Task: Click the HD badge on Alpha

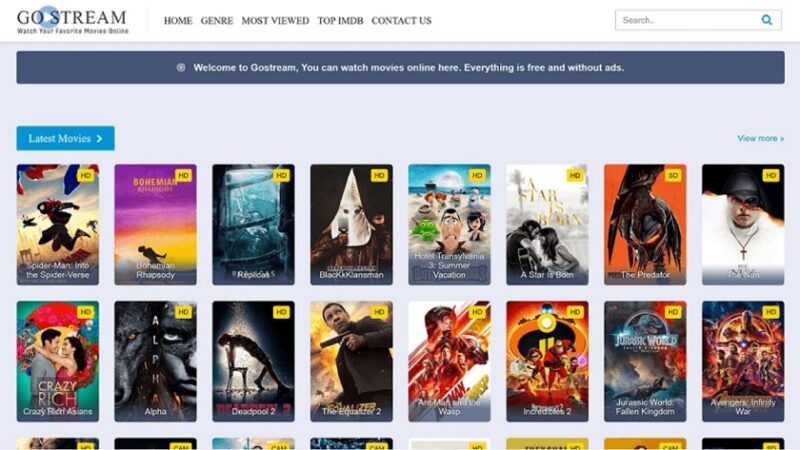Action: [183, 312]
